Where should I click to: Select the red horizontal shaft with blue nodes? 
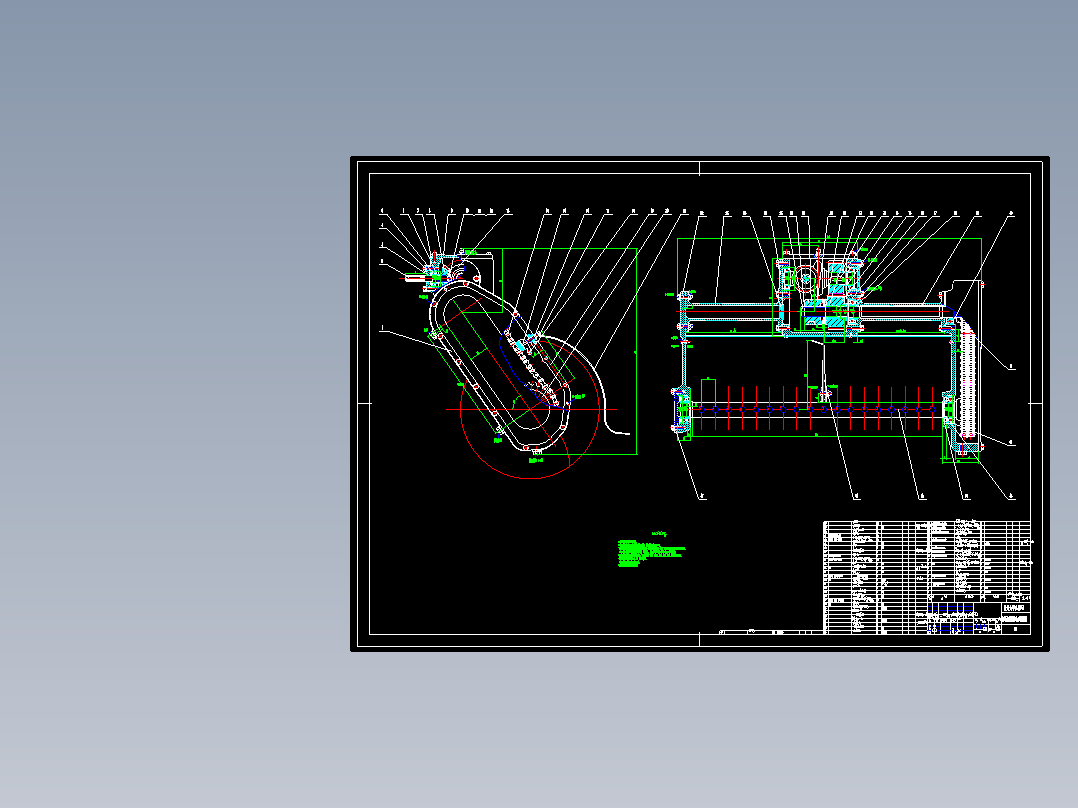817,409
